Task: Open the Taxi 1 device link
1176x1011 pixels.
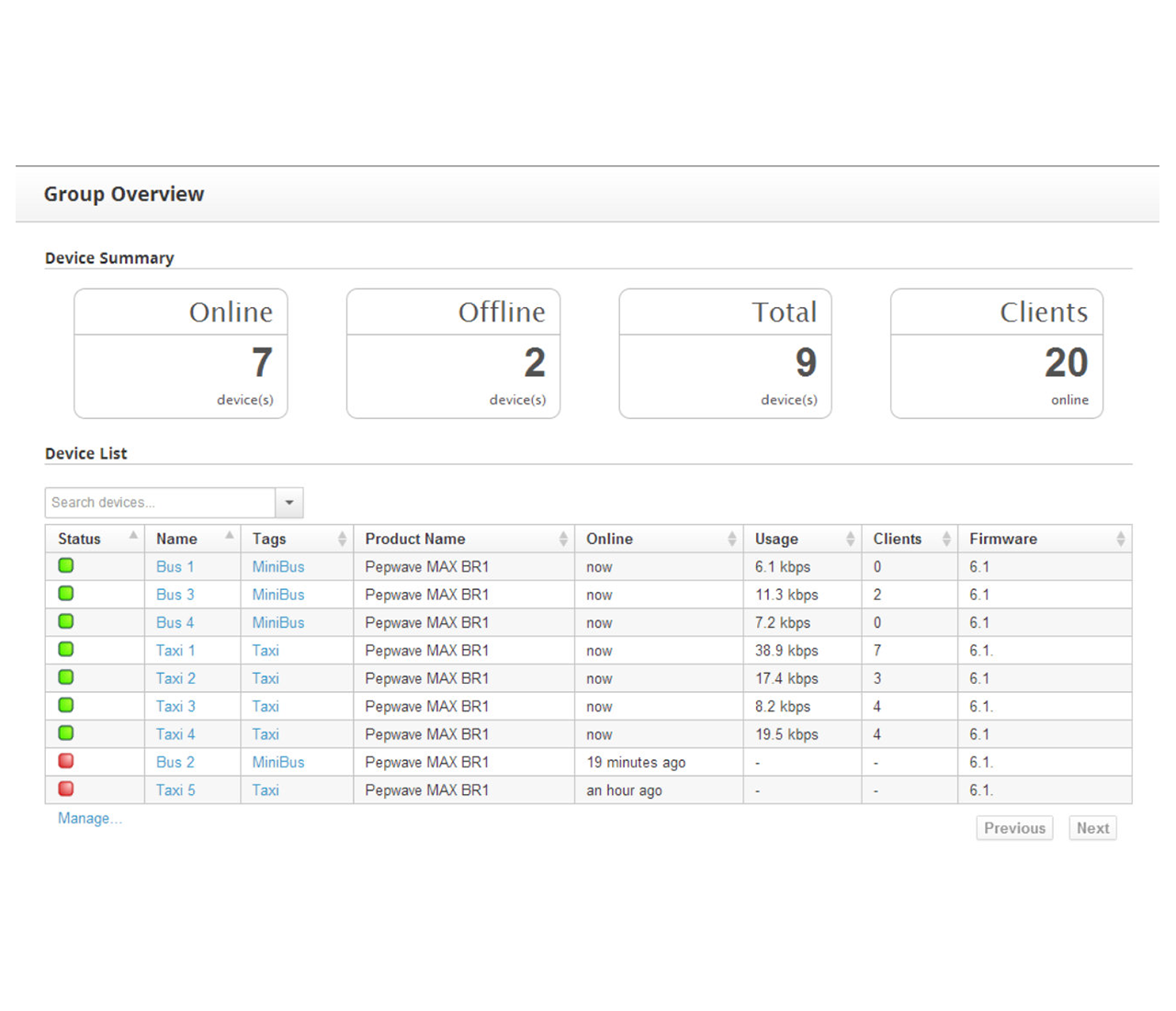Action: (175, 651)
